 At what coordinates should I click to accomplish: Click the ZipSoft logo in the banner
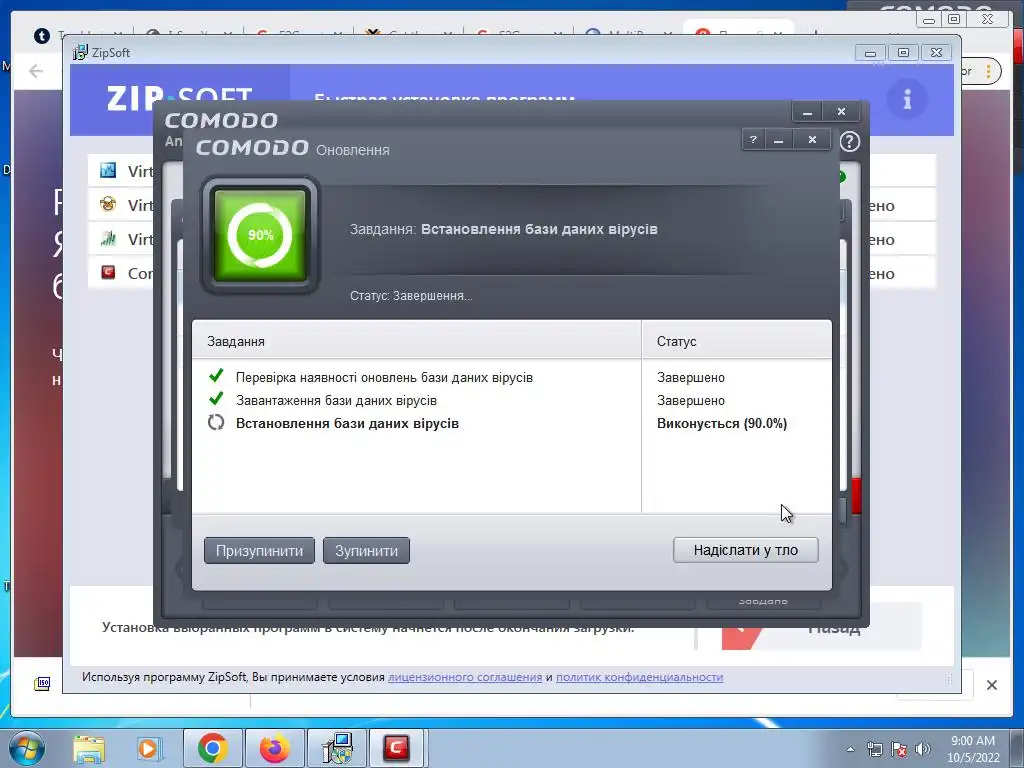pyautogui.click(x=179, y=99)
